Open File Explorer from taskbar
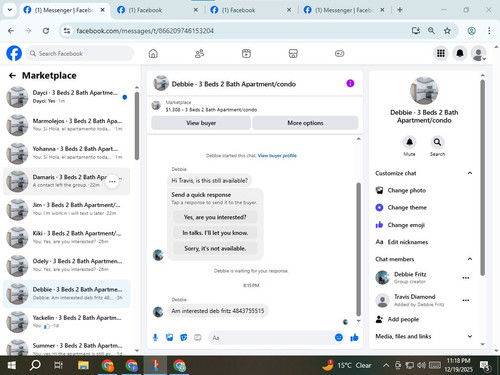The height and width of the screenshot is (375, 500). point(83,365)
